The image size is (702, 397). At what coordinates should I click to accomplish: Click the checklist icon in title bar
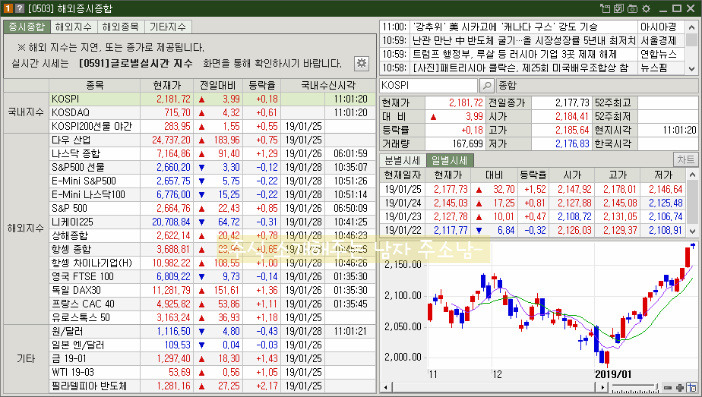[x=619, y=8]
